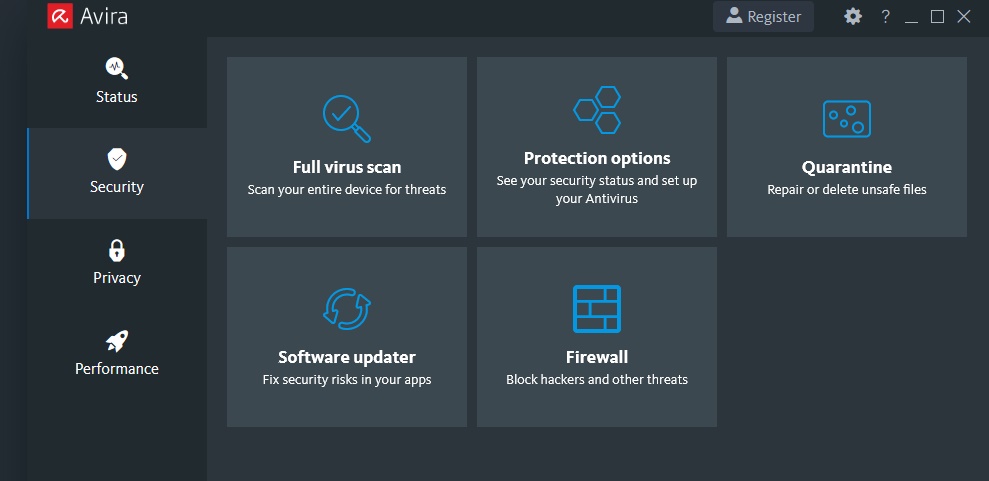Viewport: 989px width, 481px height.
Task: Open Software updater heading
Action: [347, 357]
